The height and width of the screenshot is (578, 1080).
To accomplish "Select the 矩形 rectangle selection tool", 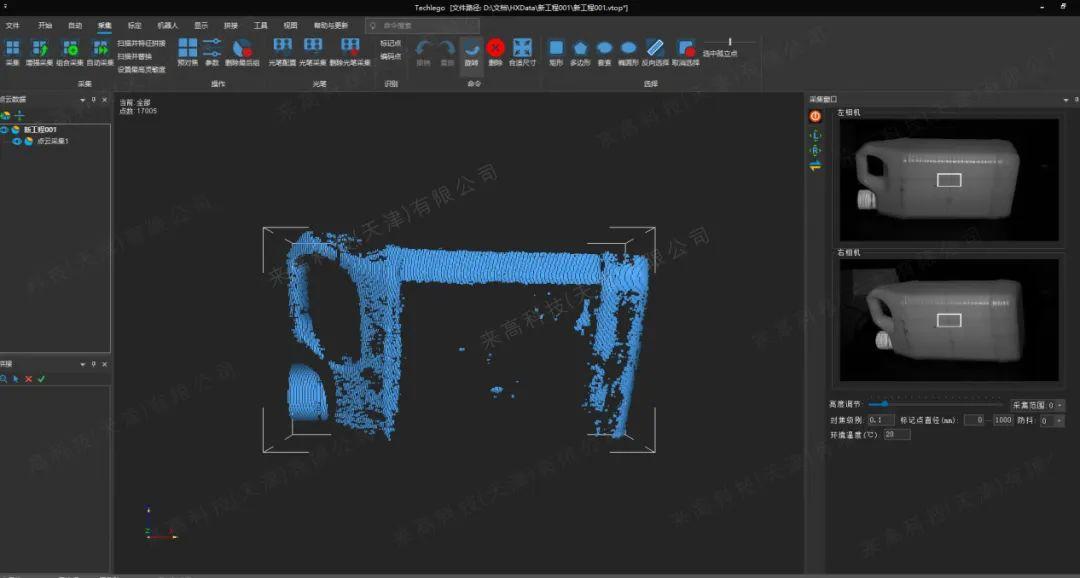I will (x=556, y=48).
